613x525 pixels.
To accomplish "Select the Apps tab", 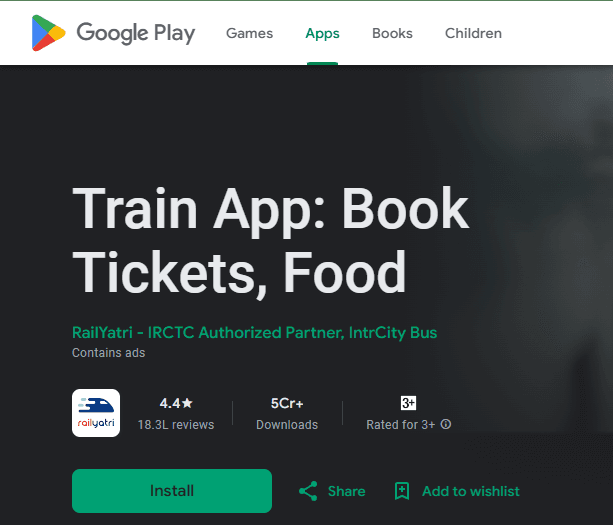I will click(x=323, y=33).
